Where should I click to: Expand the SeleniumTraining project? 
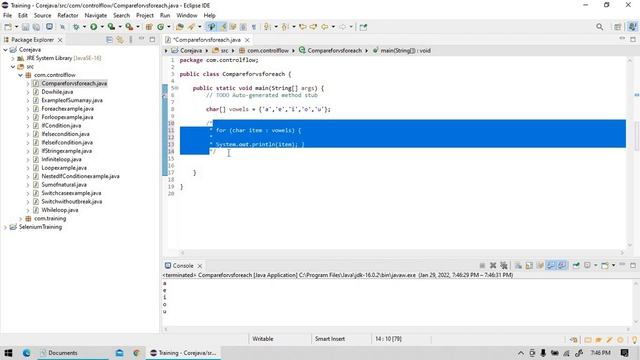pos(5,227)
